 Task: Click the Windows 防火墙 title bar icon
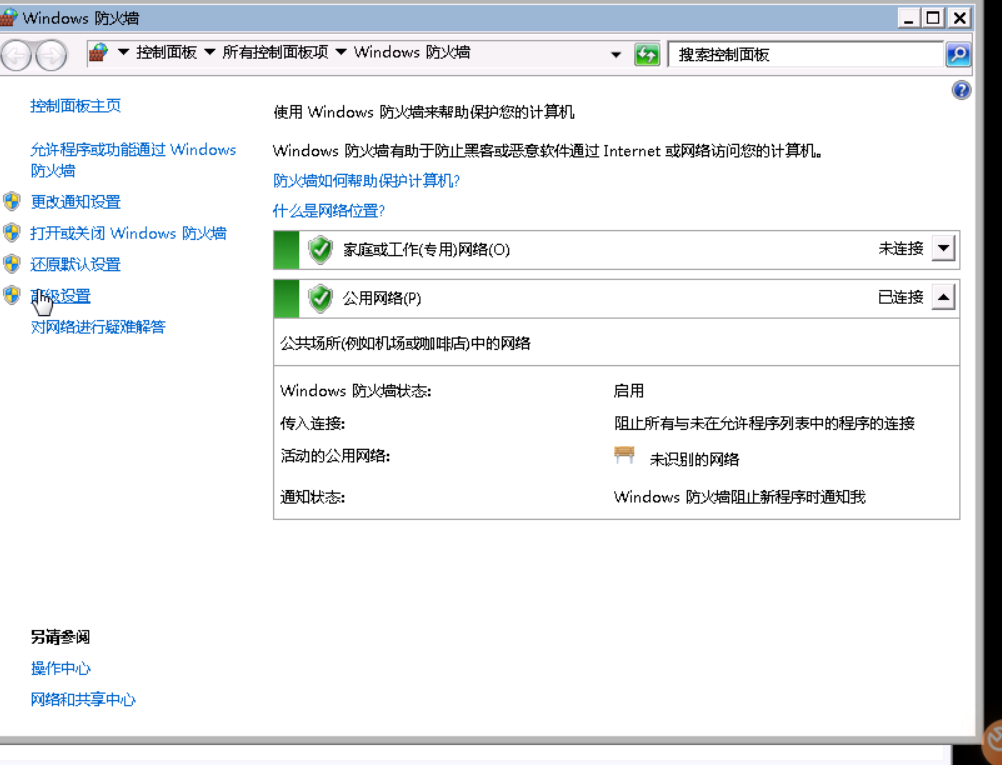click(9, 17)
